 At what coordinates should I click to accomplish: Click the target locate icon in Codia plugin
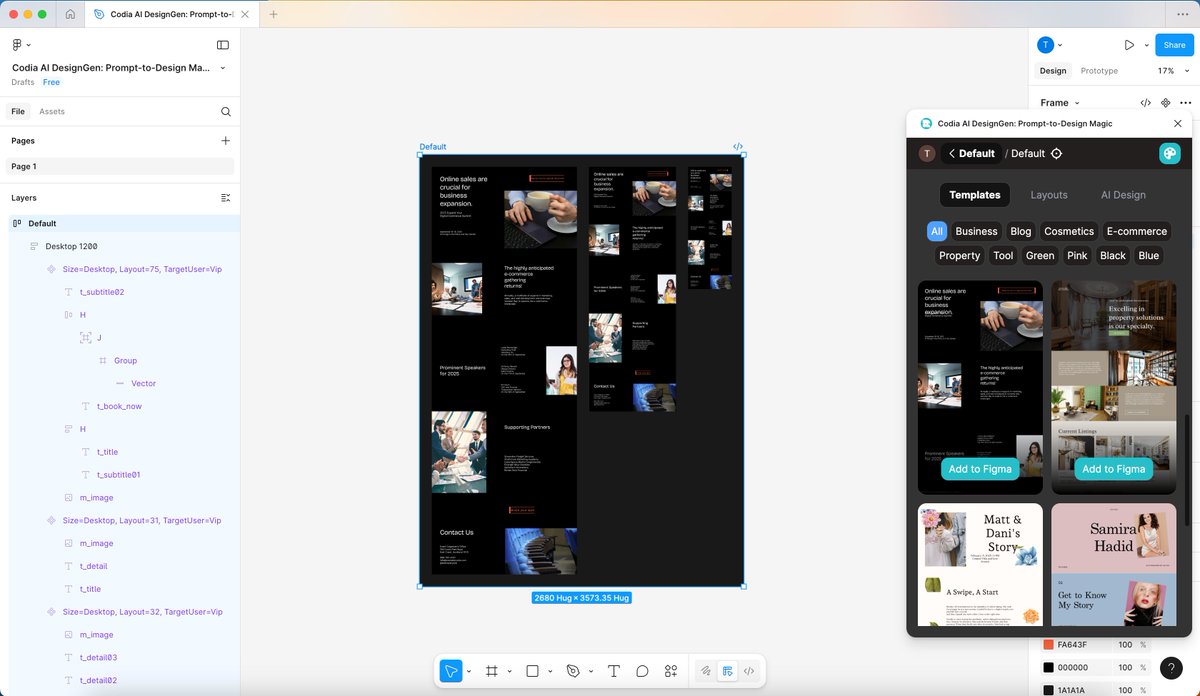pyautogui.click(x=1057, y=153)
